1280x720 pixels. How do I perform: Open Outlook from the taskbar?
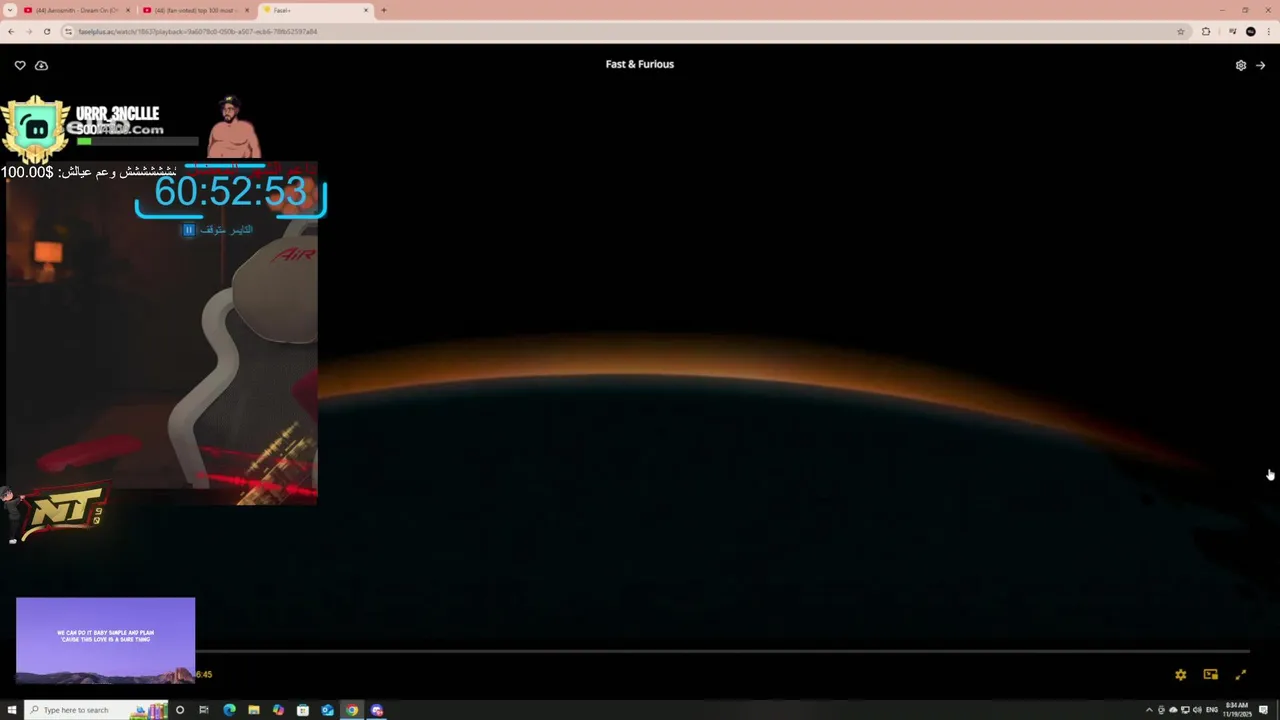[x=327, y=710]
